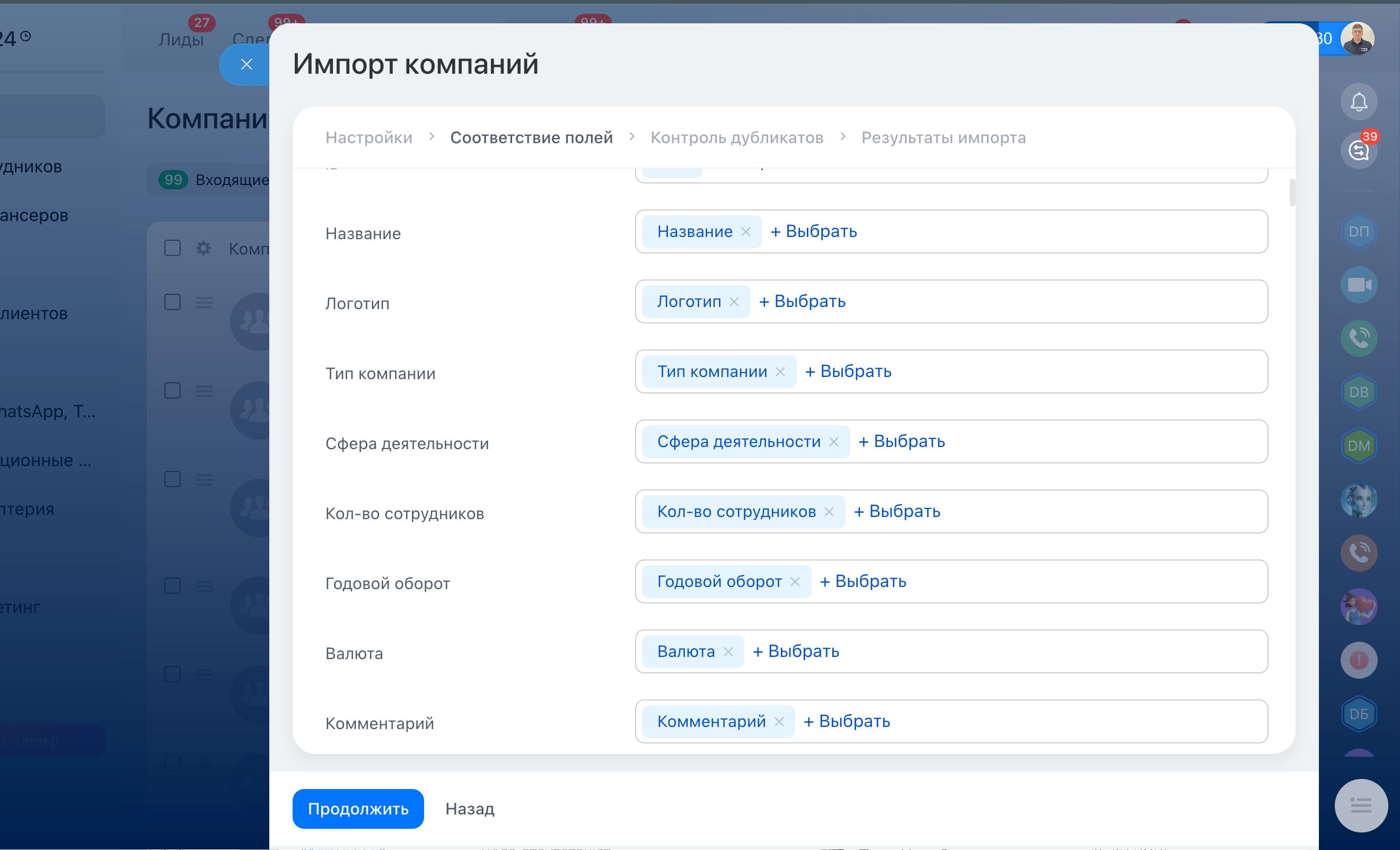Viewport: 1400px width, 850px height.
Task: Open the robot assistant avatar
Action: point(1359,500)
